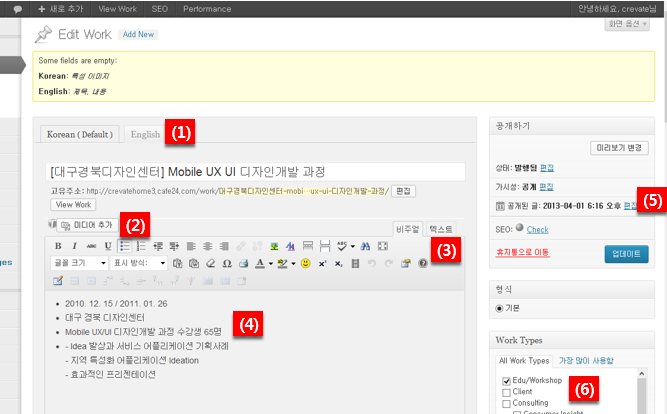The width and height of the screenshot is (667, 414).
Task: Decrease indent with outdent icon
Action: [x=158, y=246]
